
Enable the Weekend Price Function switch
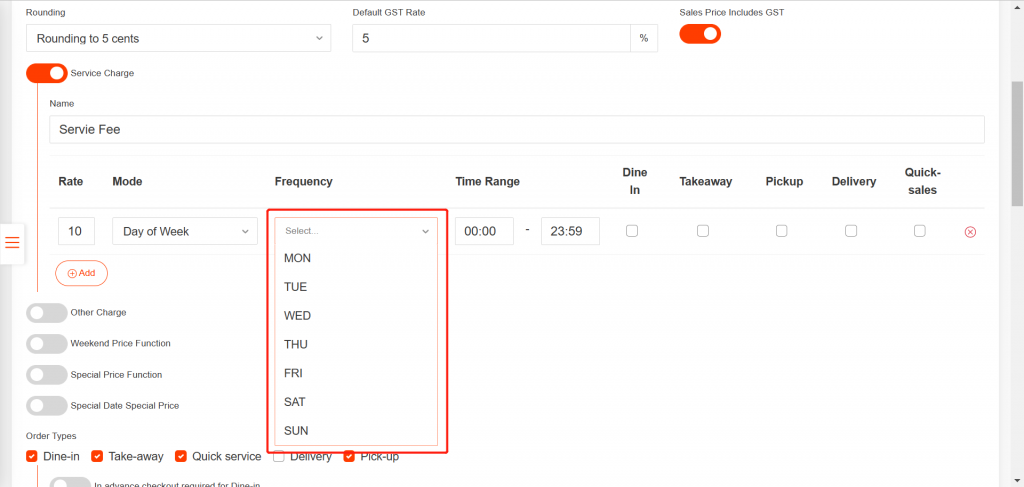47,343
